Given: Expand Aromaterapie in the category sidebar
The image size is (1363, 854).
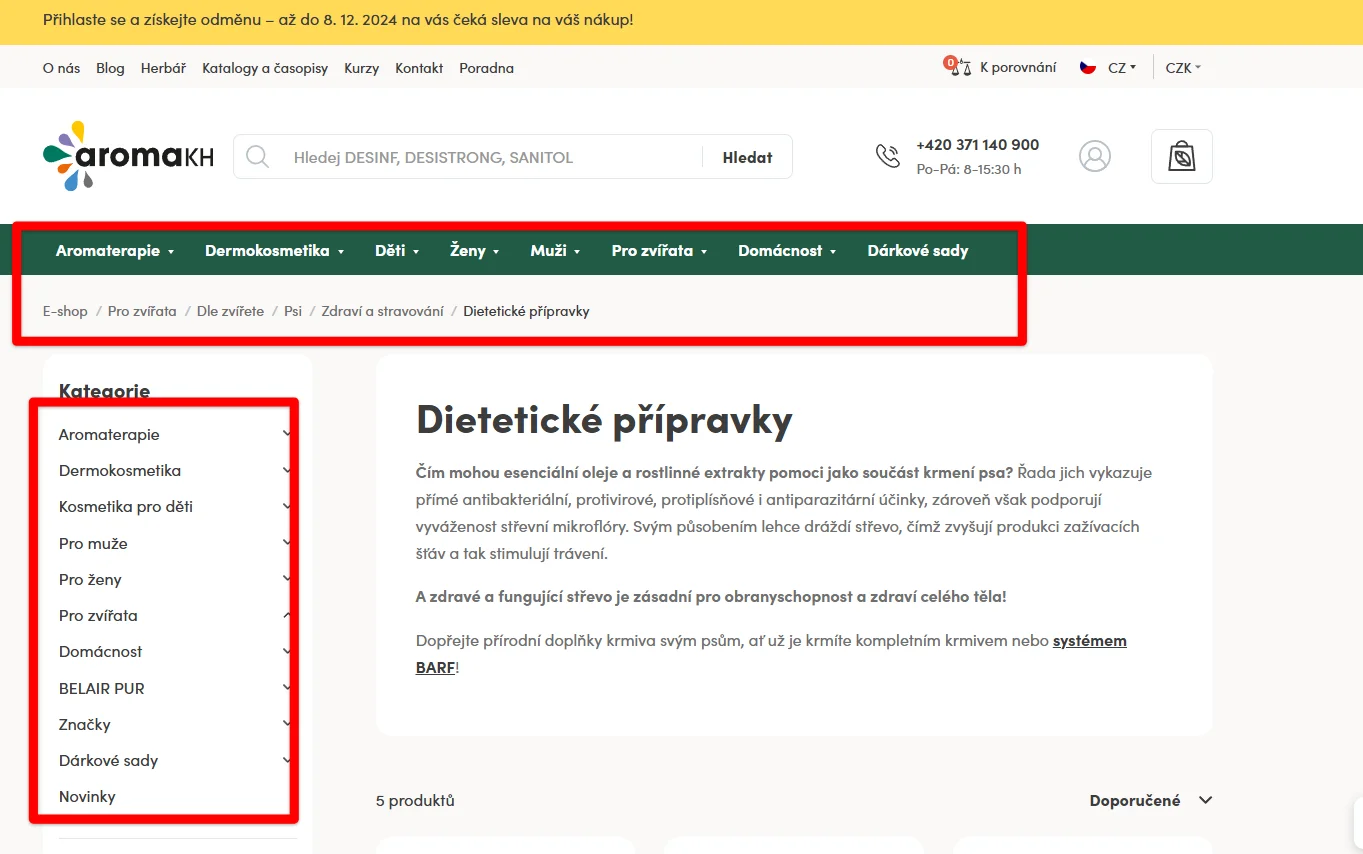Looking at the screenshot, I should [287, 434].
